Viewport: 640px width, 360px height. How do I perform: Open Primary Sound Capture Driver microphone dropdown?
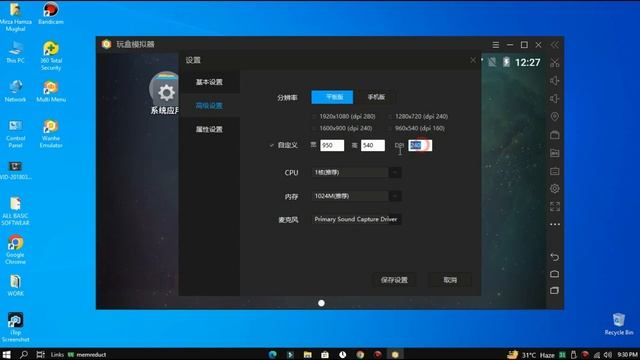(356, 220)
